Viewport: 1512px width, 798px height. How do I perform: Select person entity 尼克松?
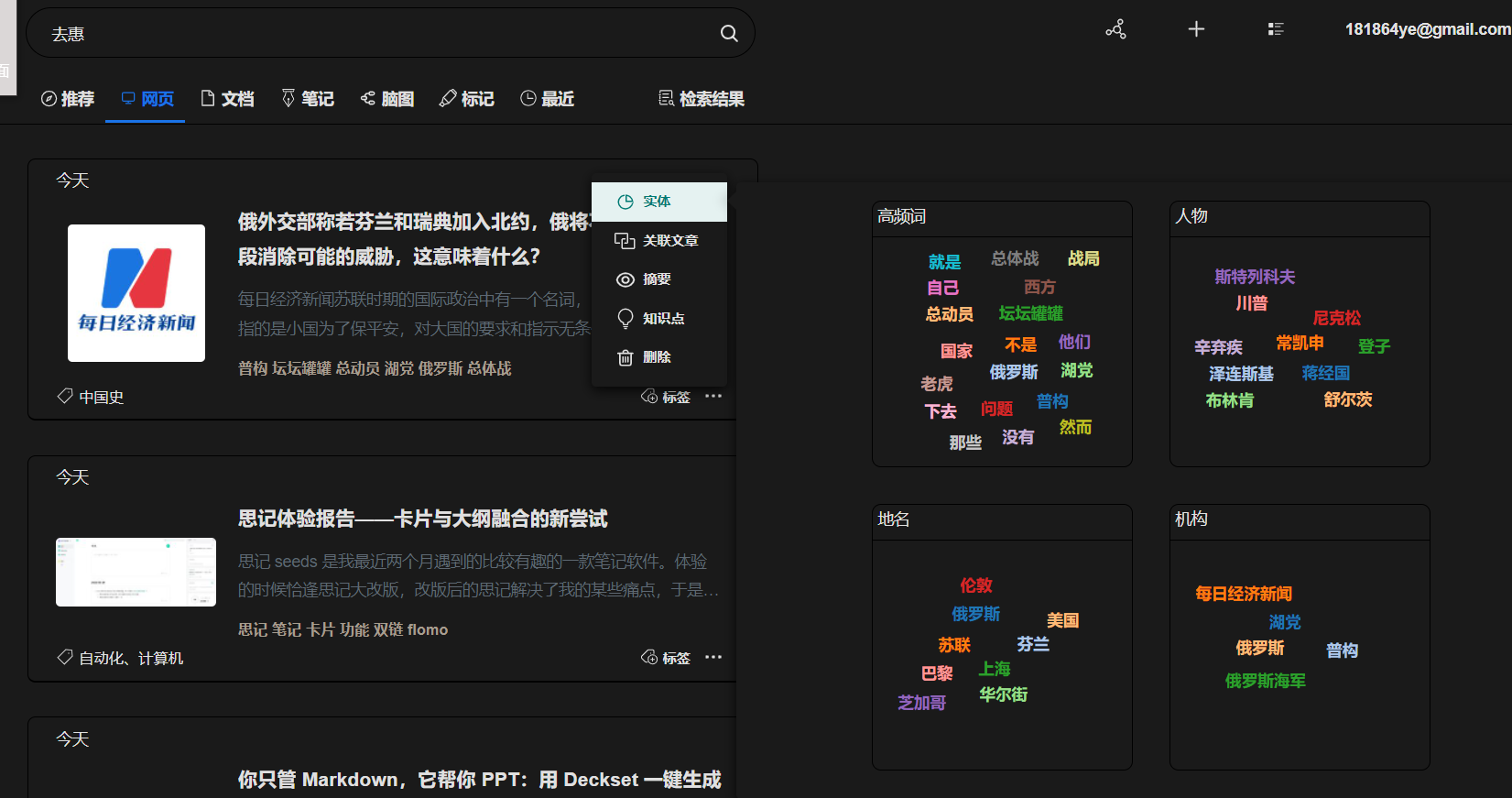pyautogui.click(x=1337, y=318)
